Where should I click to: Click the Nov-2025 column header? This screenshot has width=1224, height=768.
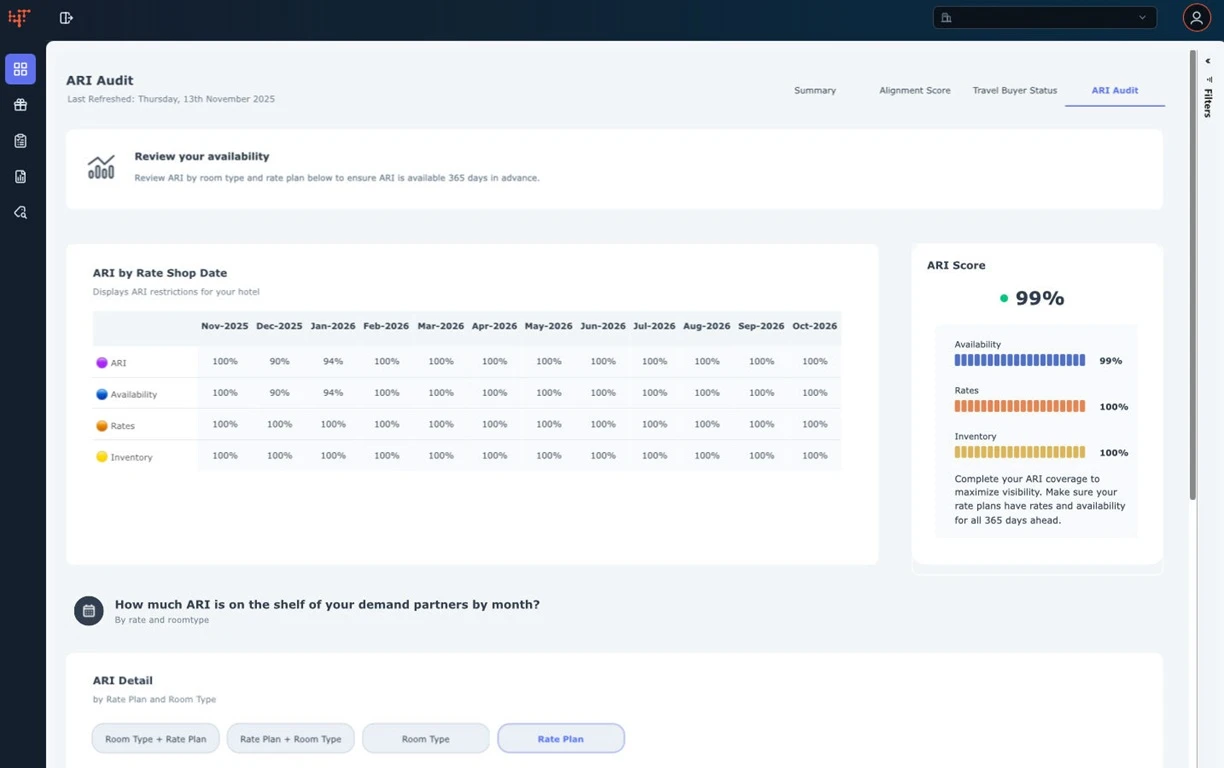tap(225, 326)
